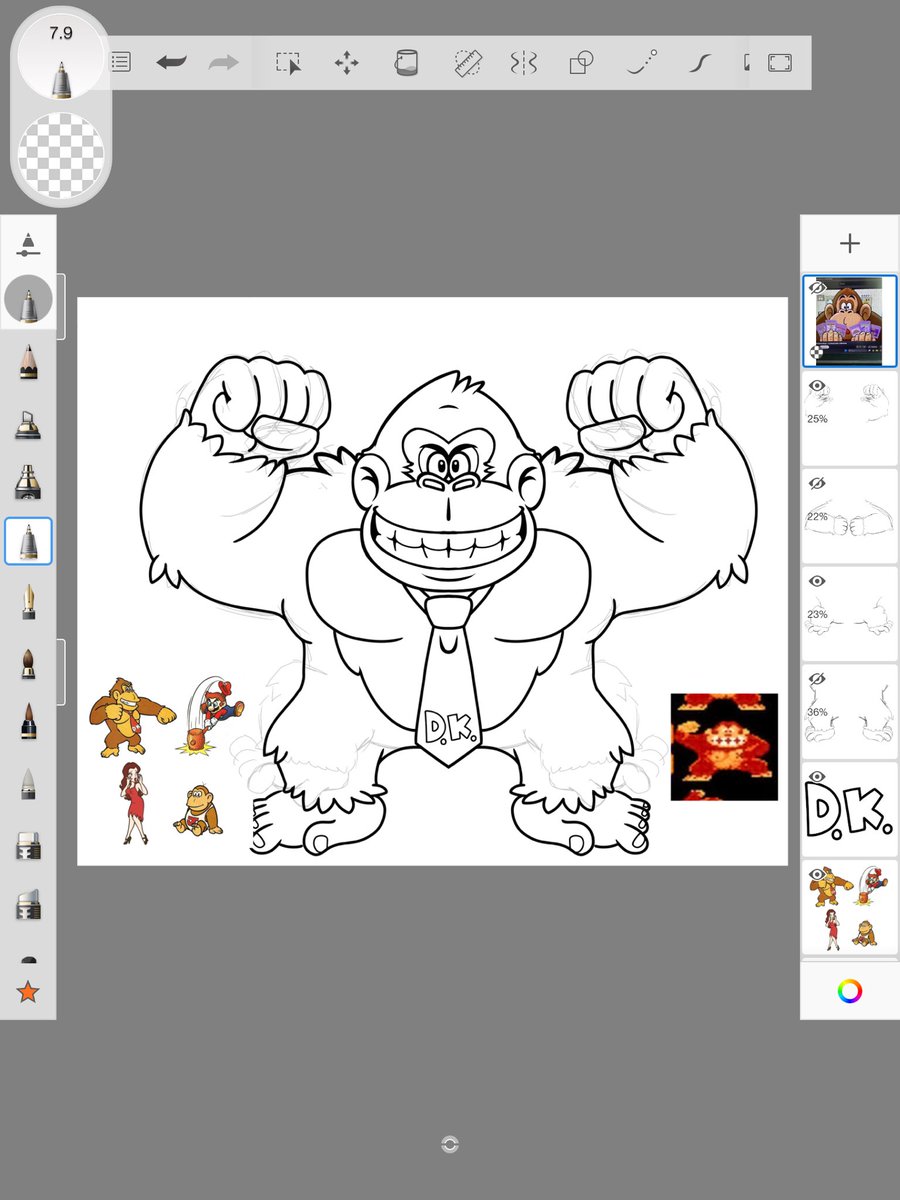Show the hidden reference photo layer
The image size is (900, 1200).
coord(818,288)
